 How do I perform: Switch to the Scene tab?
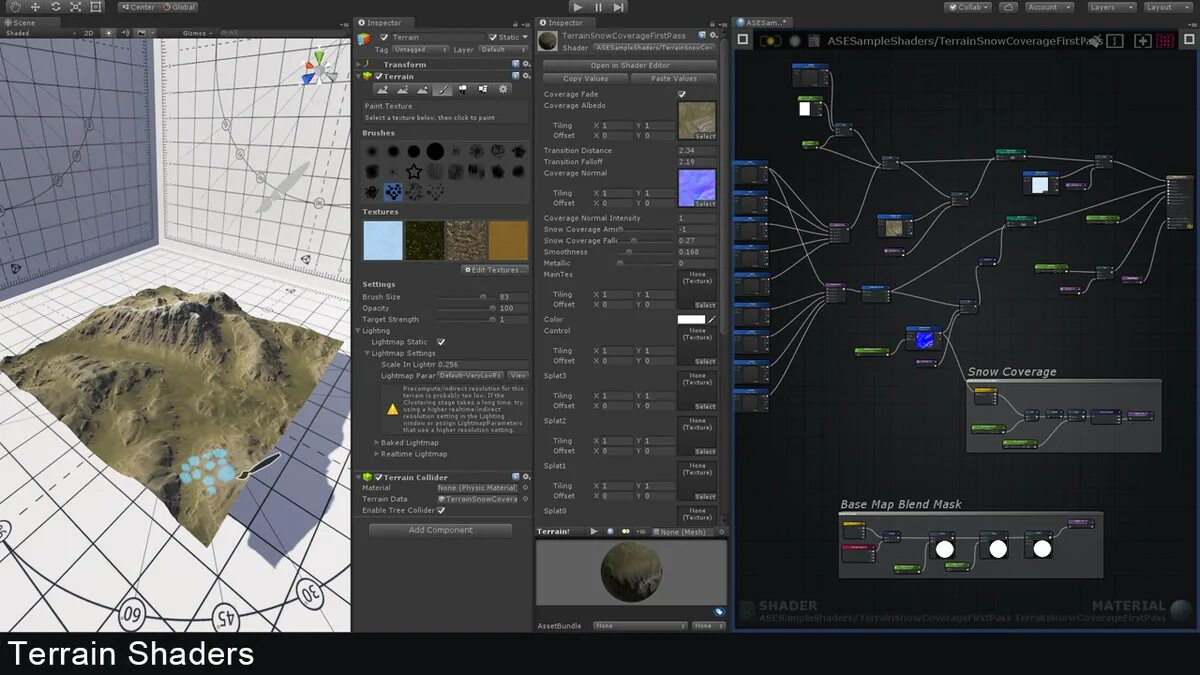click(28, 23)
